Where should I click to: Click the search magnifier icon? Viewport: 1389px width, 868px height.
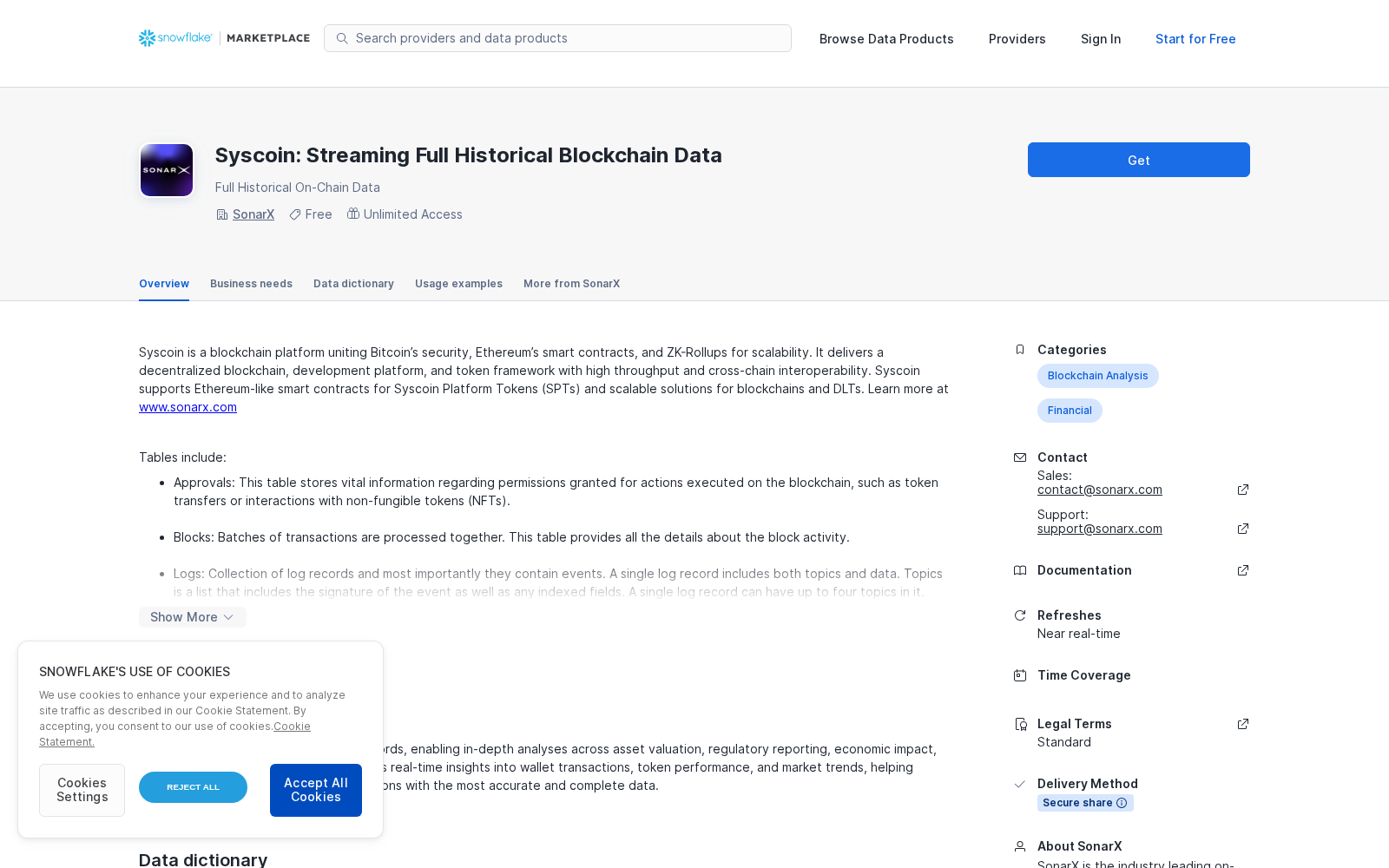(342, 38)
